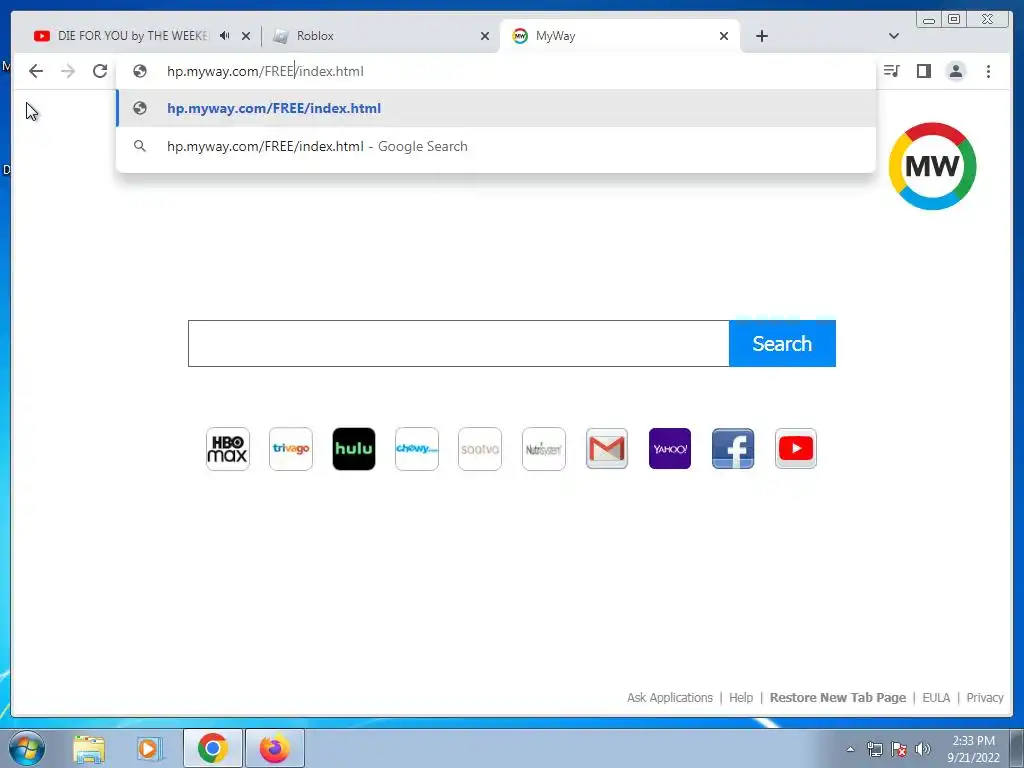This screenshot has width=1024, height=768.
Task: Switch to Chrome in the taskbar
Action: (x=213, y=748)
